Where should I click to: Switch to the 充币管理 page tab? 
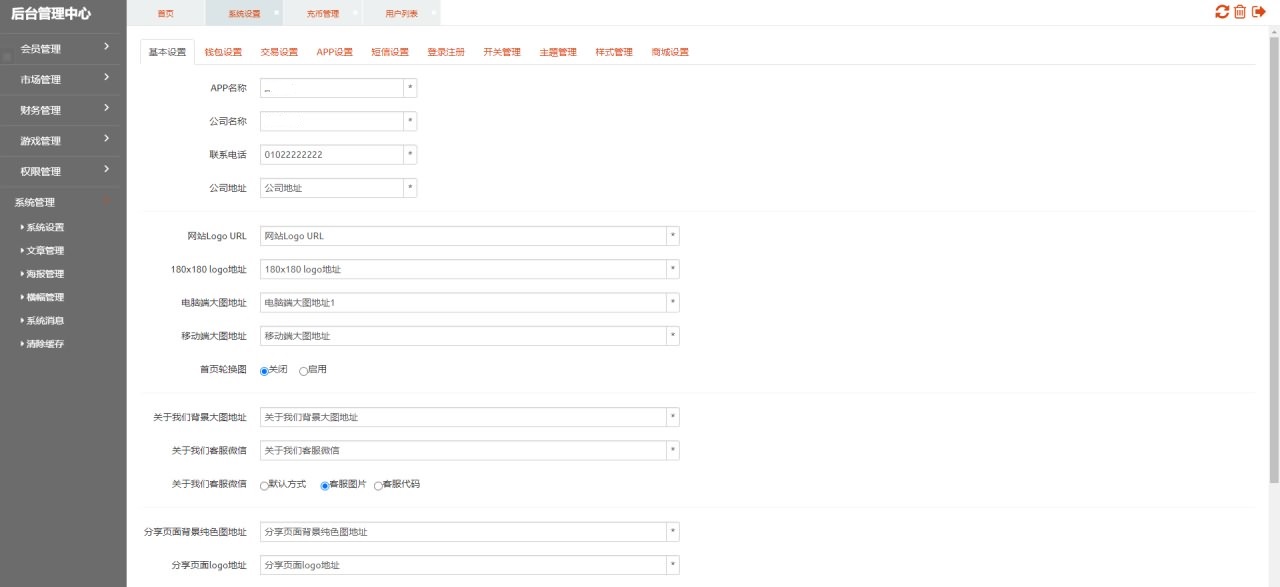(322, 14)
